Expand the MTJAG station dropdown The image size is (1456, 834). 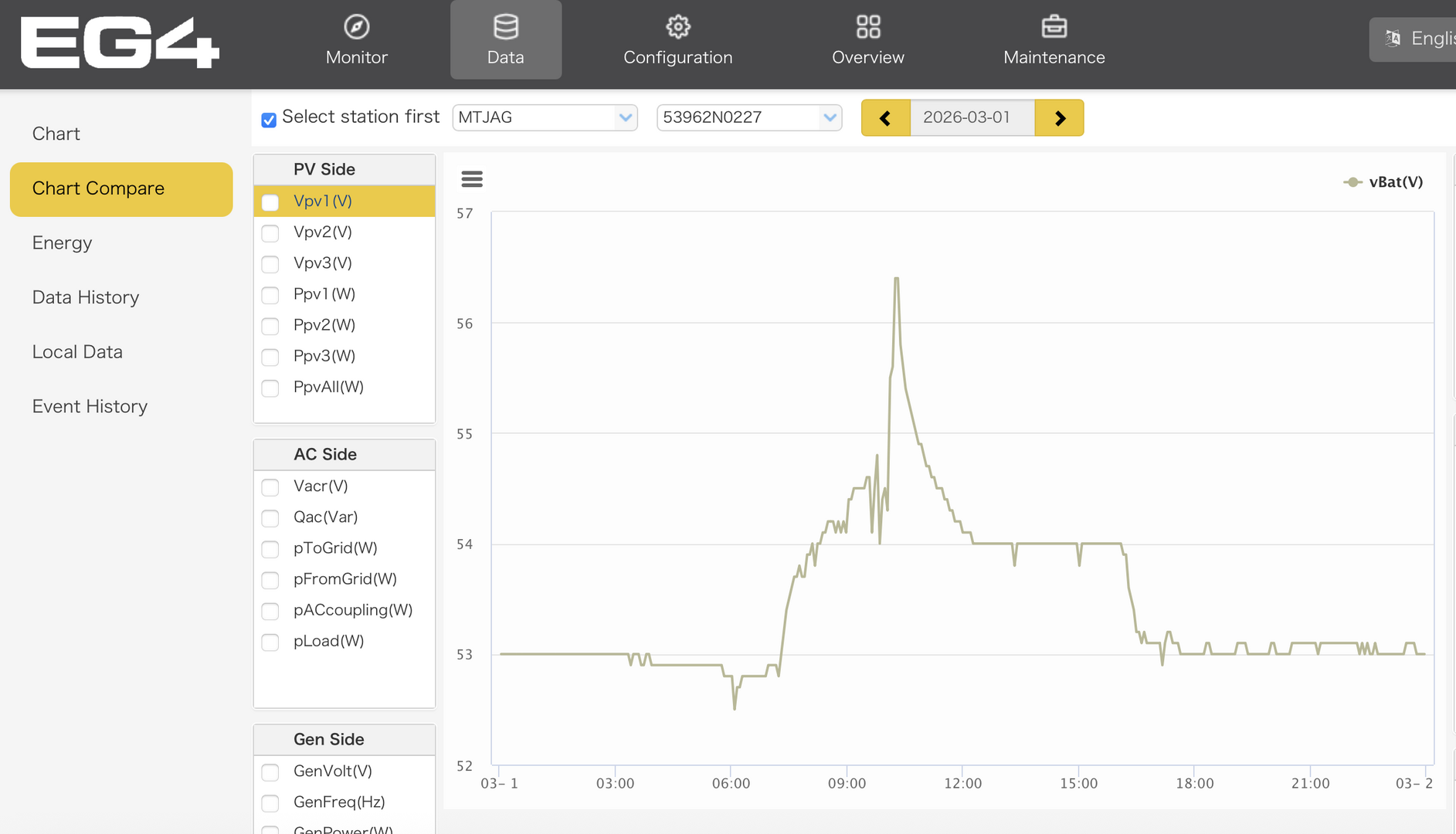click(545, 117)
